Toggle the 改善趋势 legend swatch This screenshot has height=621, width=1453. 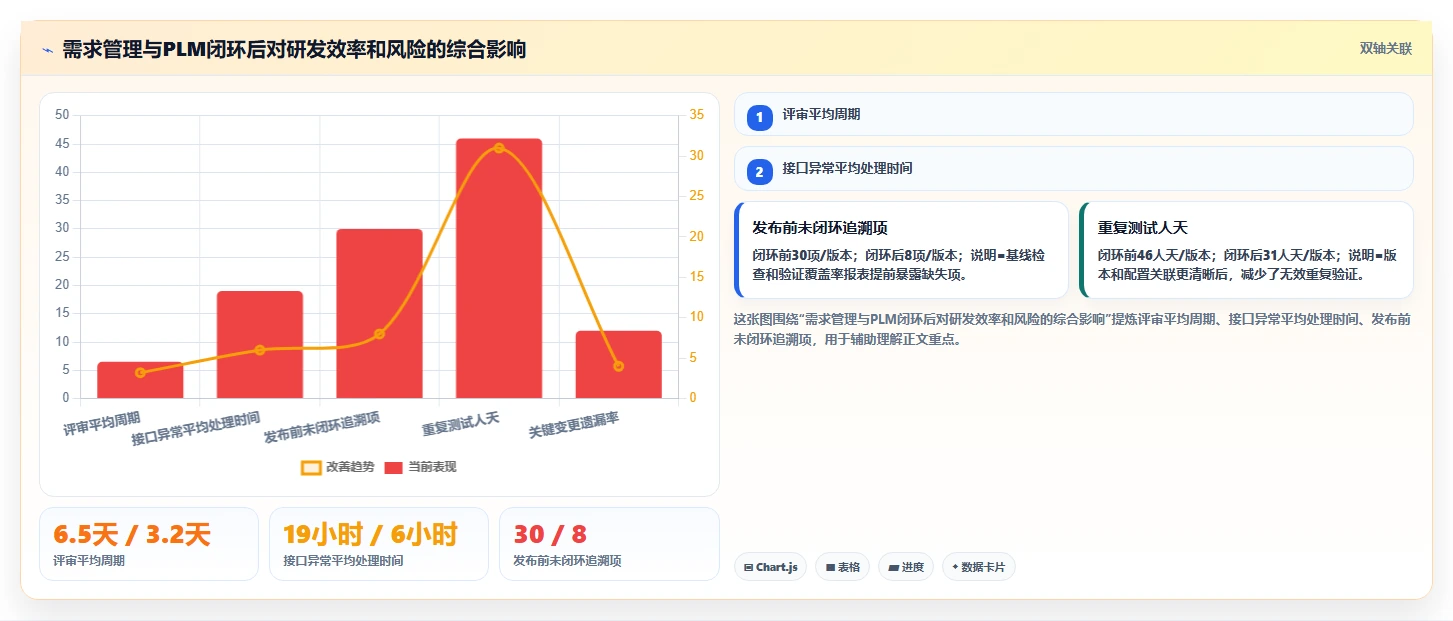point(311,467)
